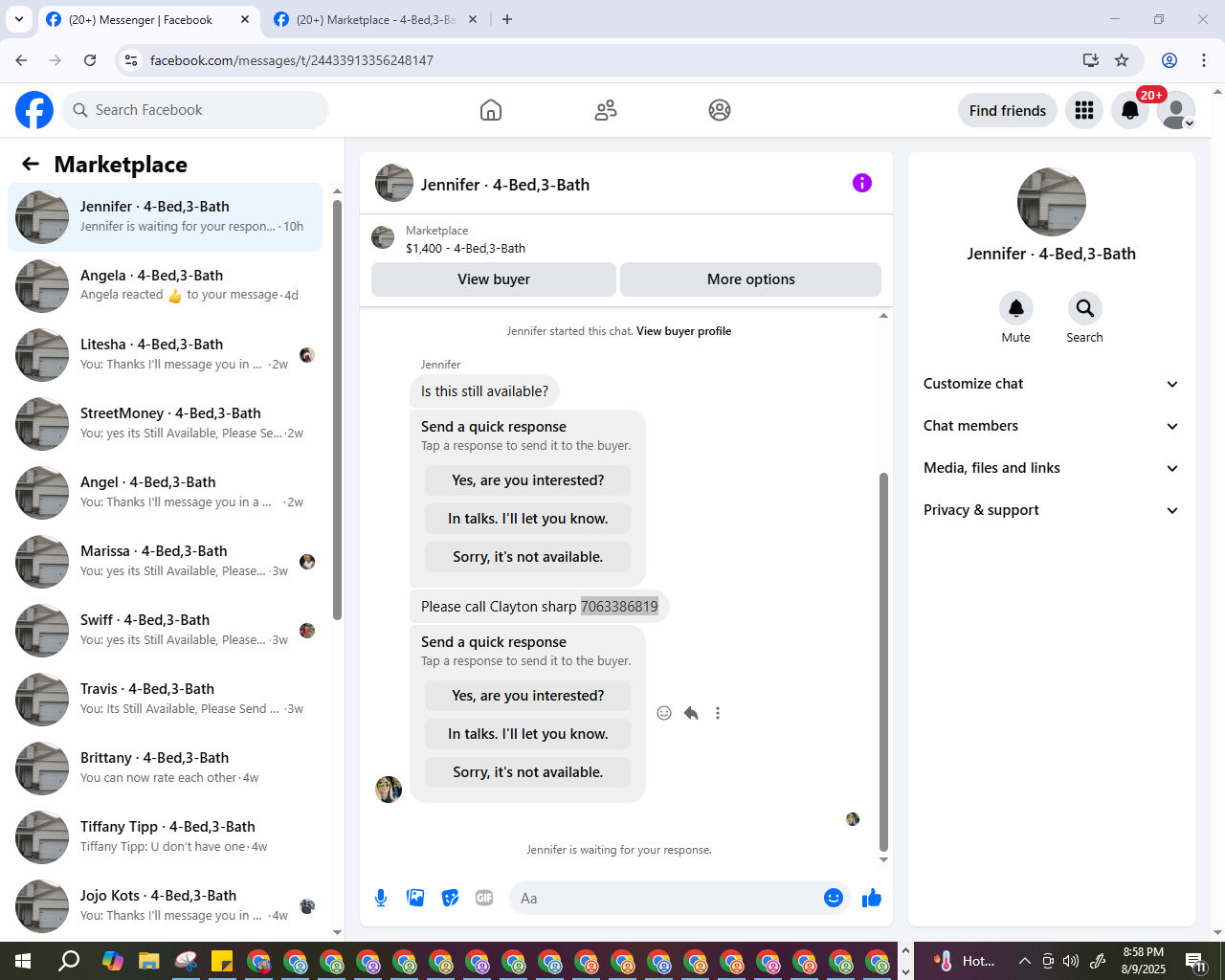
Task: Send first 'In talks. I'll let you know.' response
Action: 528,519
